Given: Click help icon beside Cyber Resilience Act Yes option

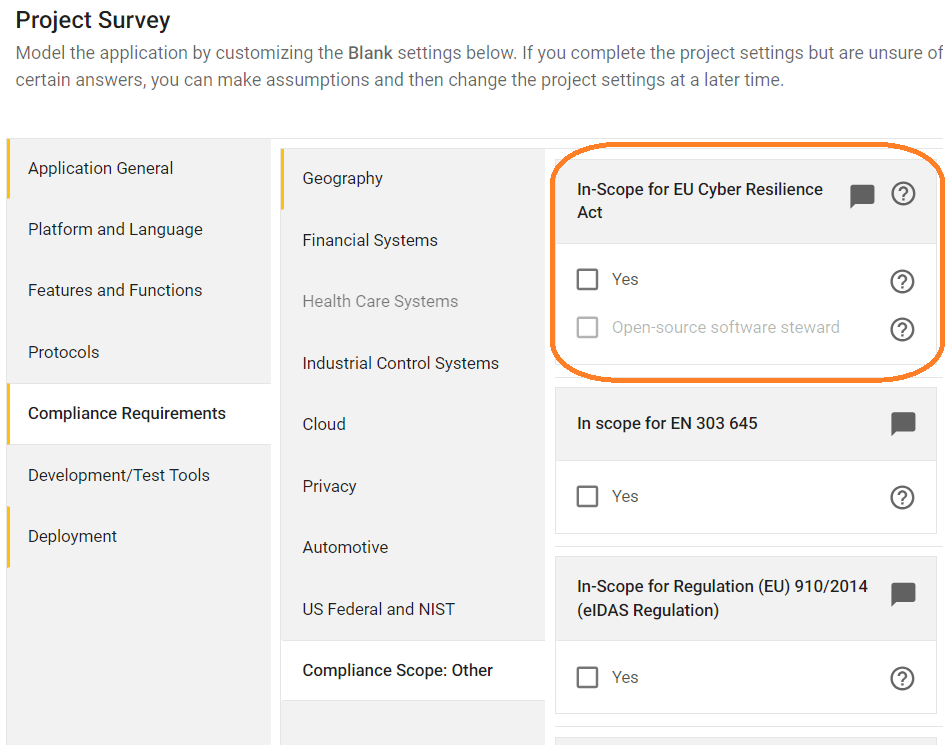Looking at the screenshot, I should (x=902, y=281).
